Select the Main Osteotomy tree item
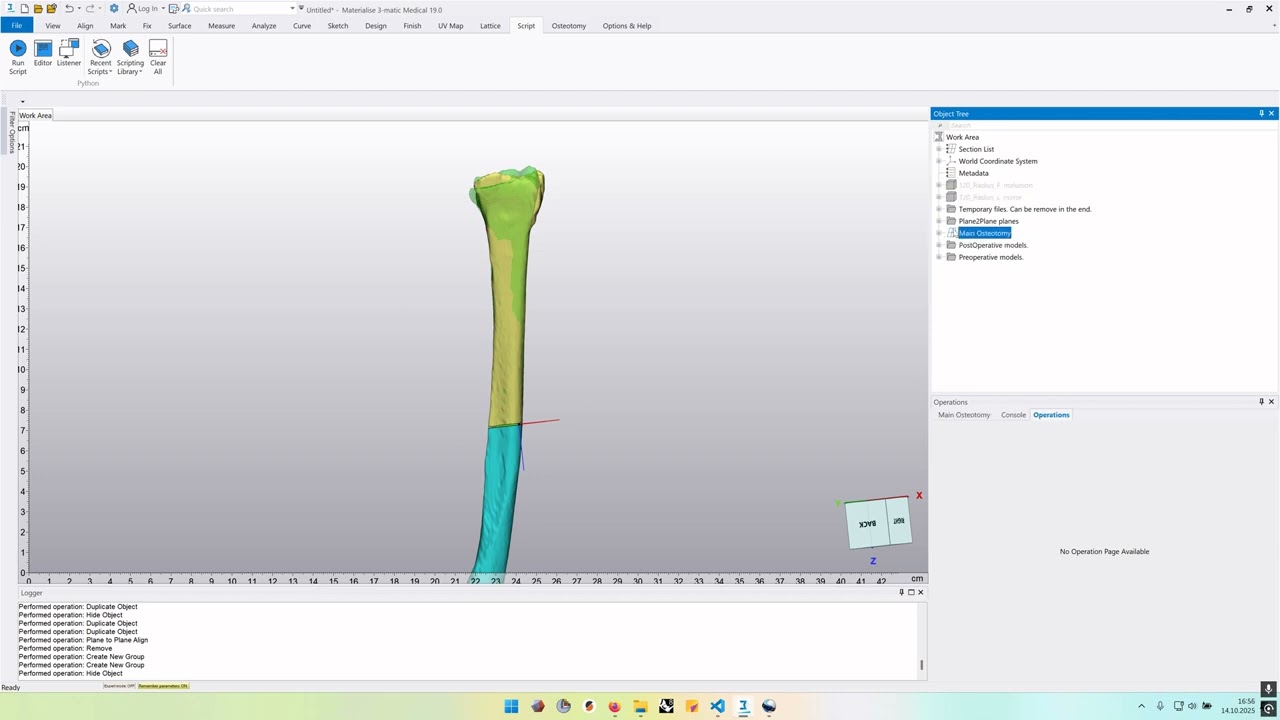The width and height of the screenshot is (1280, 720). pyautogui.click(x=985, y=233)
